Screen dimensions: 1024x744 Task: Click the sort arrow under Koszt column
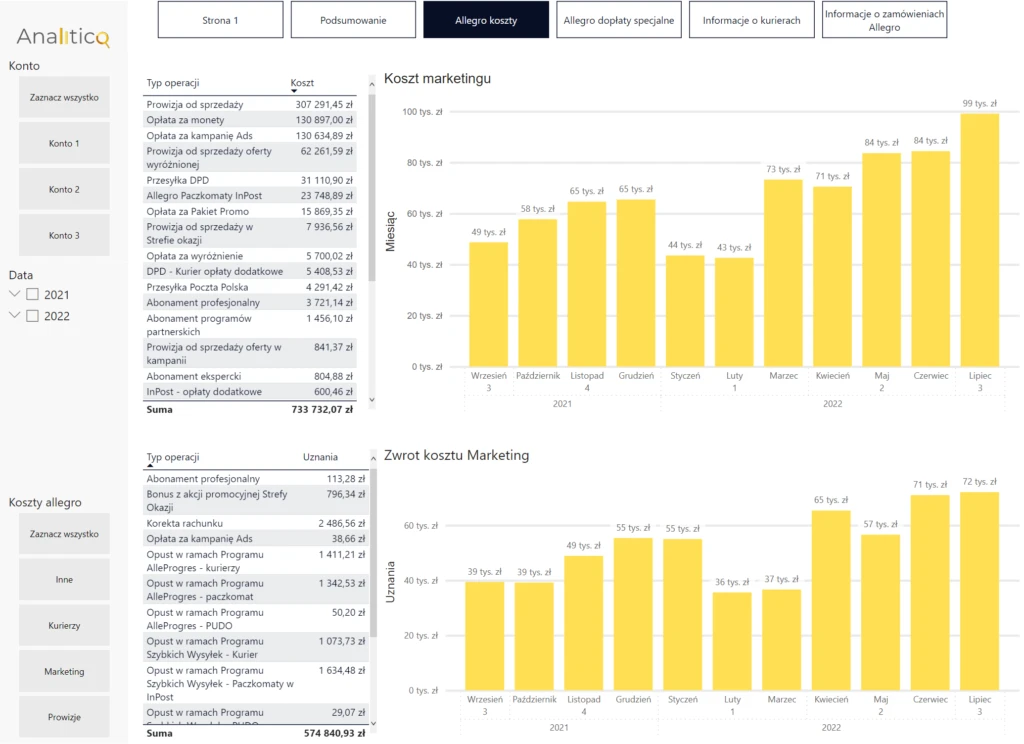(x=294, y=91)
